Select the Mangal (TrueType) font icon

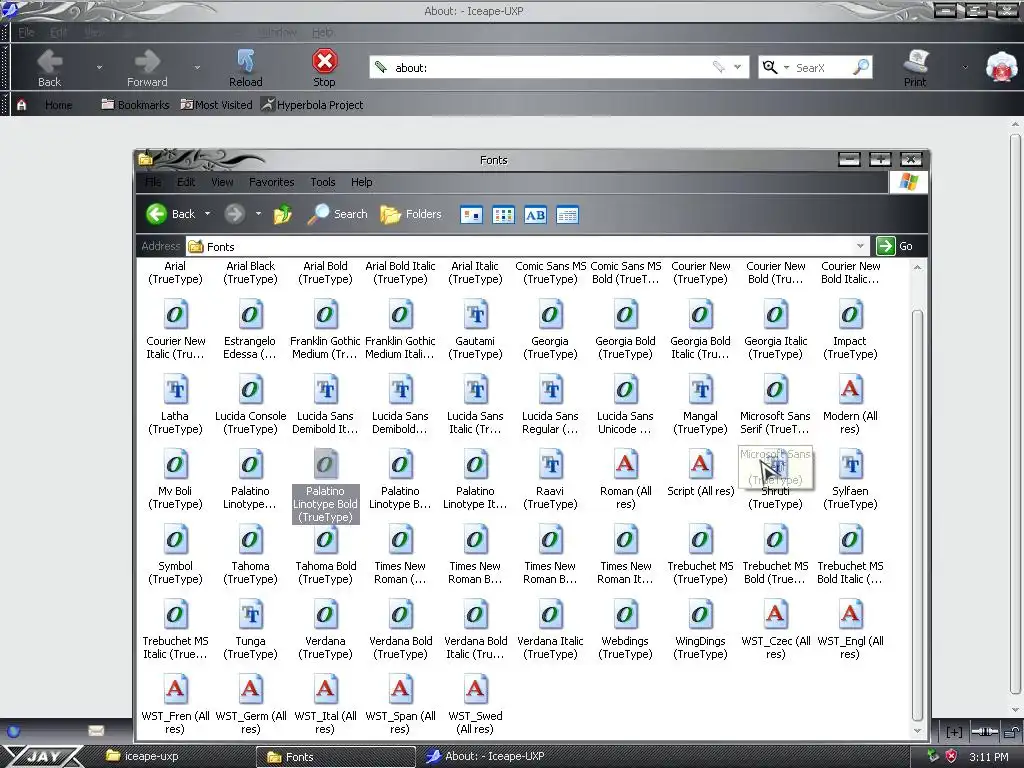point(700,390)
